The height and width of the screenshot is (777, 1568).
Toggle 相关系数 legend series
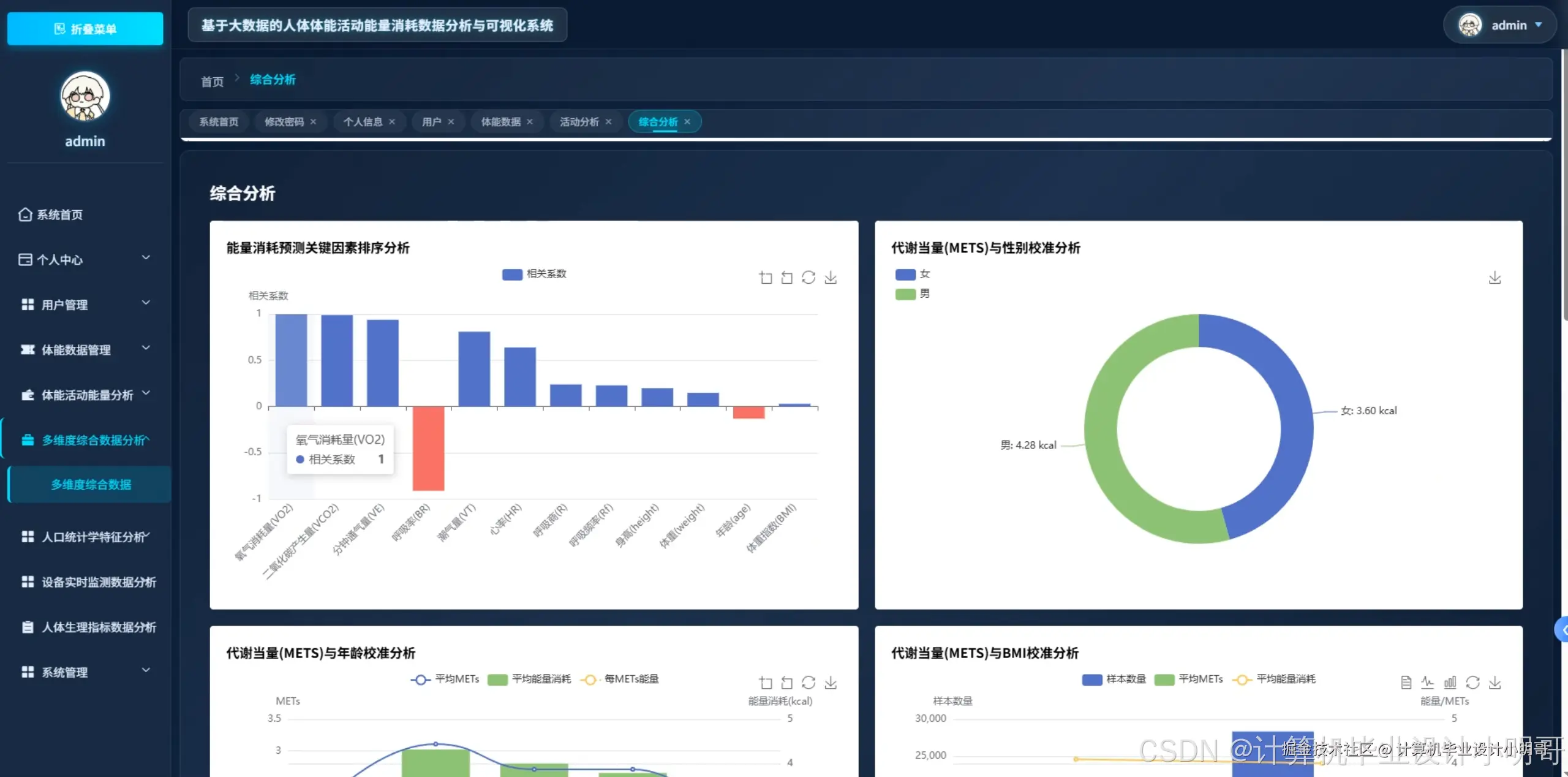point(534,274)
